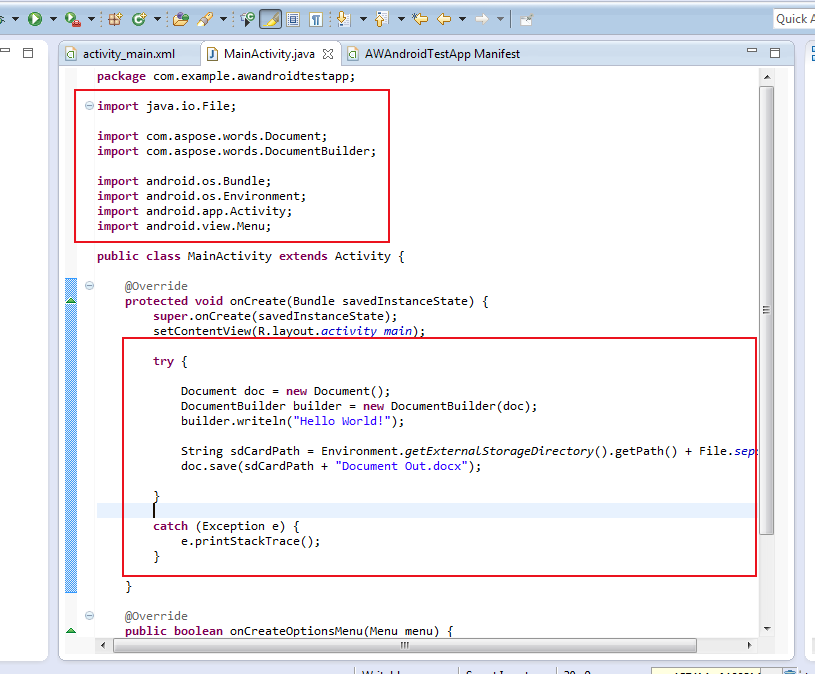Viewport: 815px width, 674px height.
Task: Click the vertical scrollbar down arrow
Action: pos(767,629)
